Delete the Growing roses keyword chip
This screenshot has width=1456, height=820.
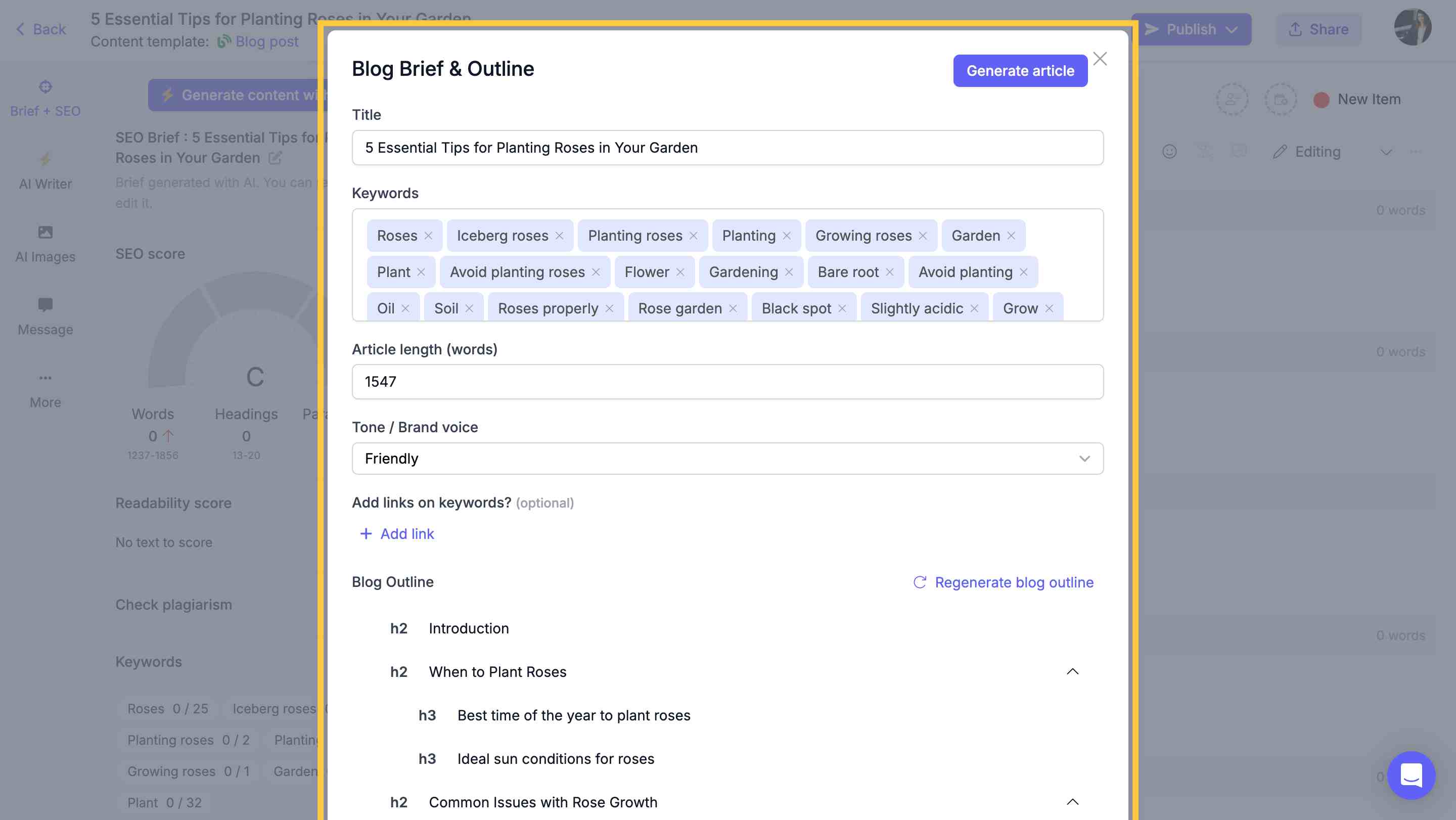pyautogui.click(x=923, y=236)
